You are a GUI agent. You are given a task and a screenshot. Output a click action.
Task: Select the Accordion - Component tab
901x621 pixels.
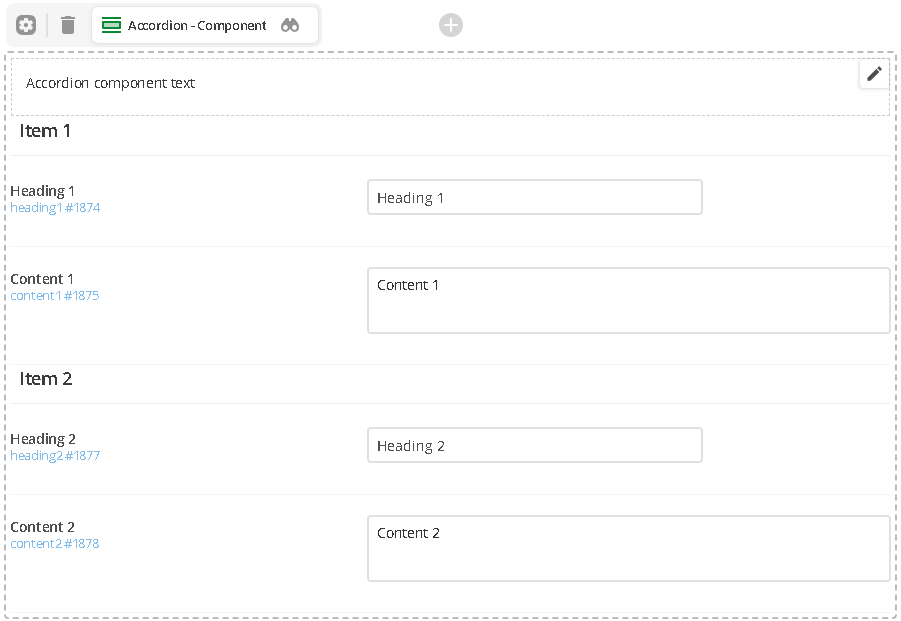[x=205, y=25]
